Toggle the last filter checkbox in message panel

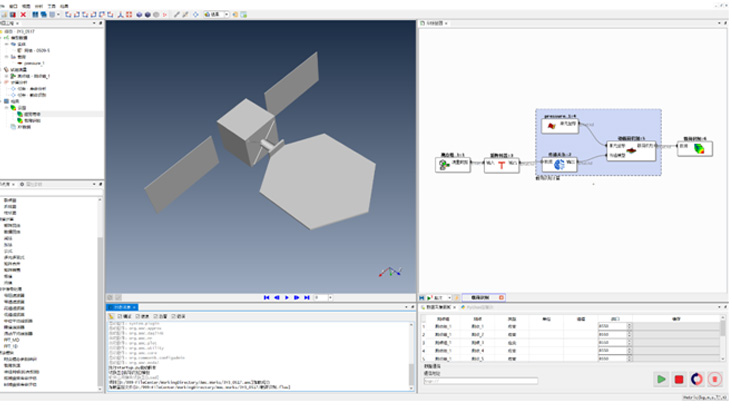[x=173, y=316]
